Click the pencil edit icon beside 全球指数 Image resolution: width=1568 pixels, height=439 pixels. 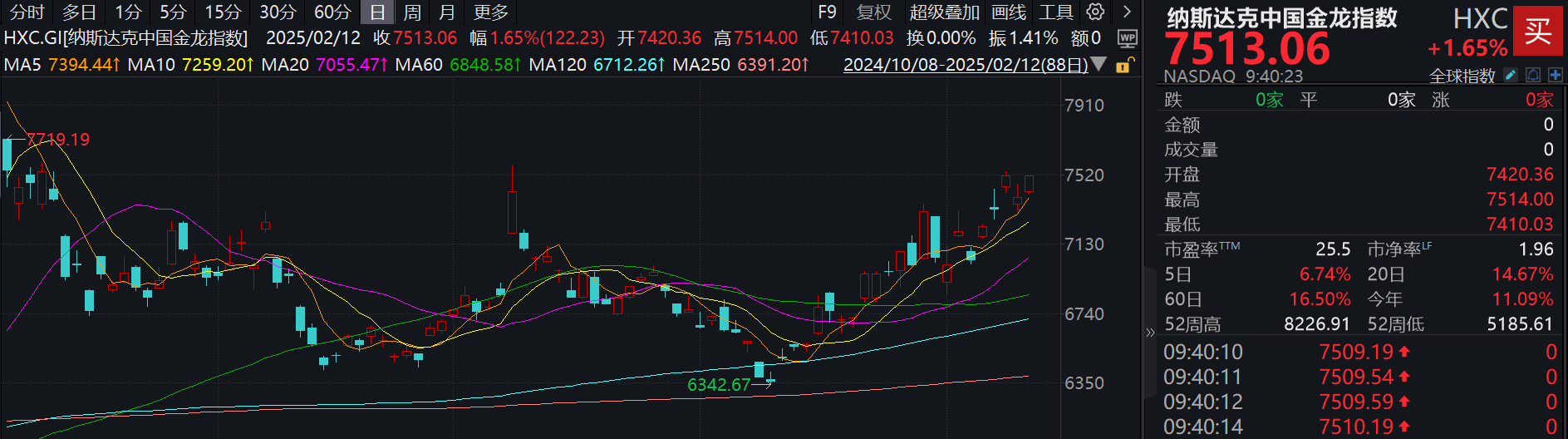click(1511, 76)
